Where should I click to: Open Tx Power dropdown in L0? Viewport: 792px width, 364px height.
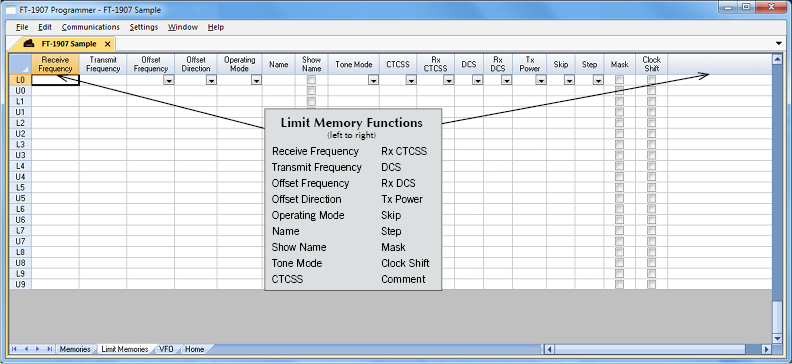(x=540, y=80)
